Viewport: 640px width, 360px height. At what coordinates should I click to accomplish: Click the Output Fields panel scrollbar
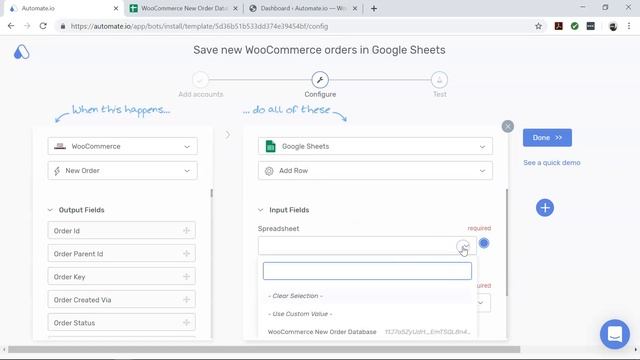[211, 193]
